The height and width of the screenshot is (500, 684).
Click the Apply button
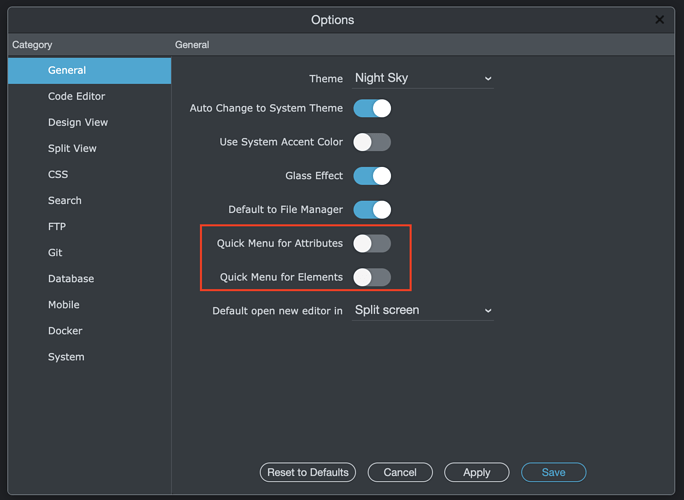coord(477,473)
